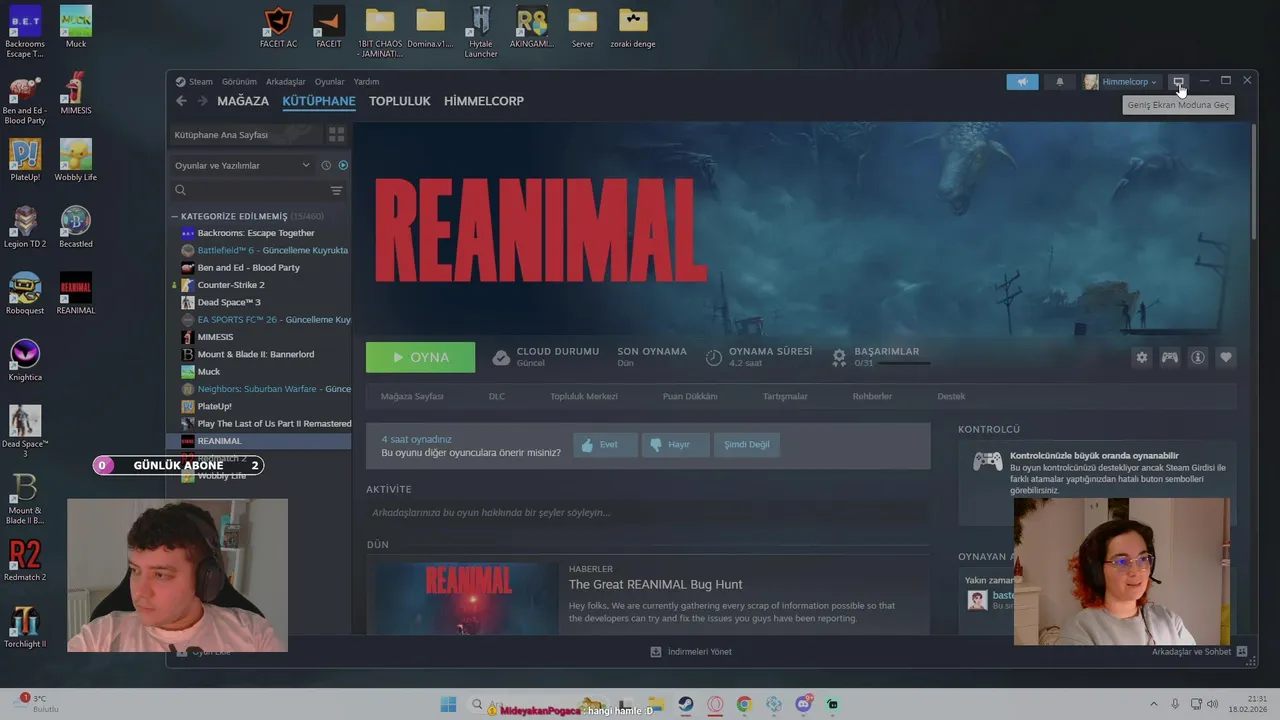This screenshot has width=1280, height=720.
Task: Open the Friends and Chat icon
Action: click(1242, 652)
